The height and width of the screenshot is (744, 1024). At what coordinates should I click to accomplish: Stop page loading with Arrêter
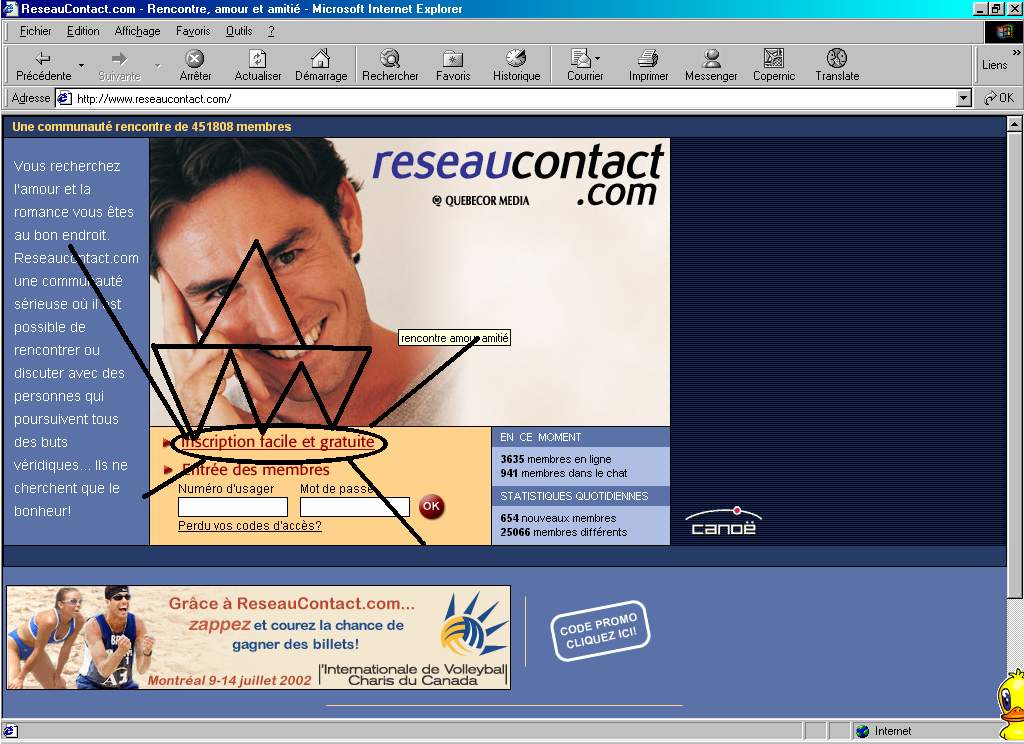click(195, 65)
